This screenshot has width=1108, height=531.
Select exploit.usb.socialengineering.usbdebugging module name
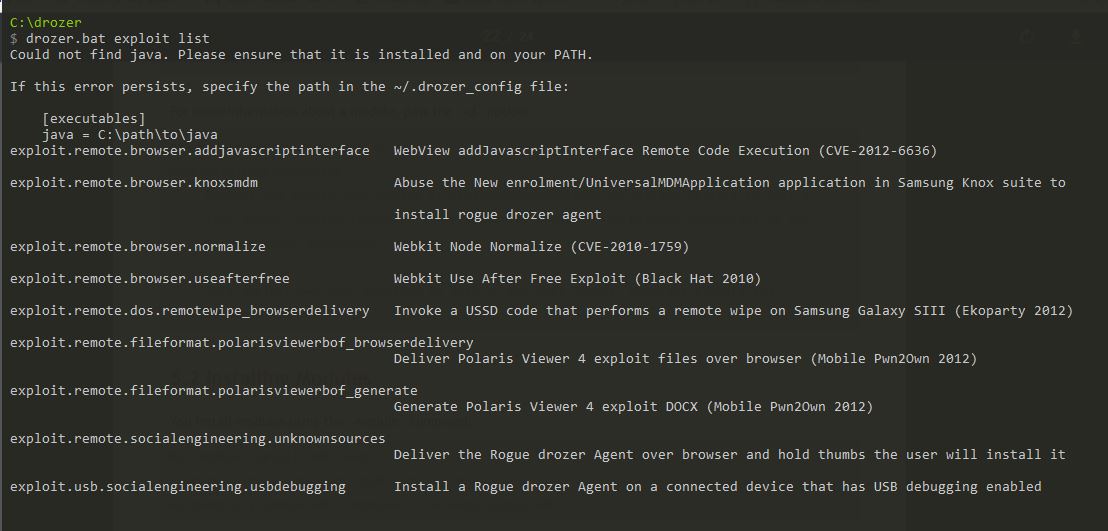pos(177,486)
